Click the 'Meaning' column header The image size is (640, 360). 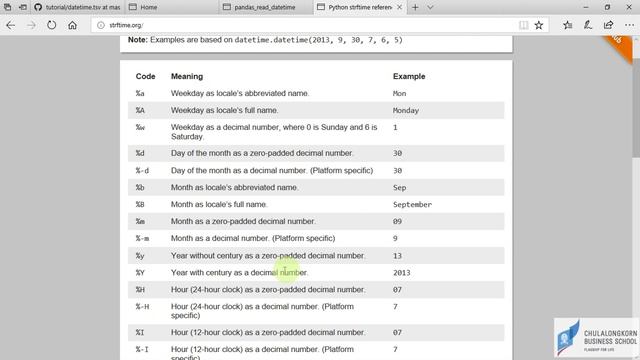(x=187, y=76)
